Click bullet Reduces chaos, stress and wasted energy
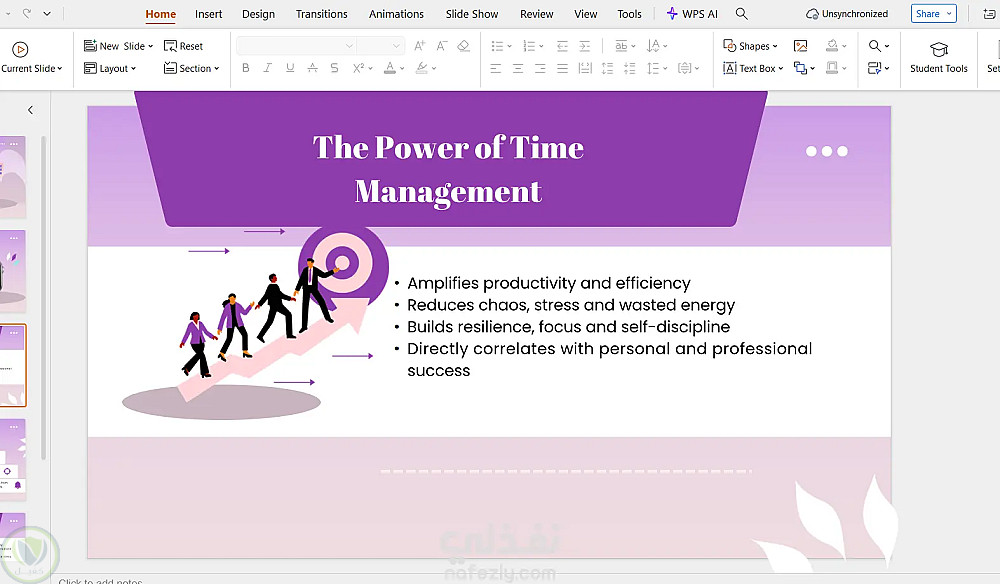The width and height of the screenshot is (1000, 584). 571,305
